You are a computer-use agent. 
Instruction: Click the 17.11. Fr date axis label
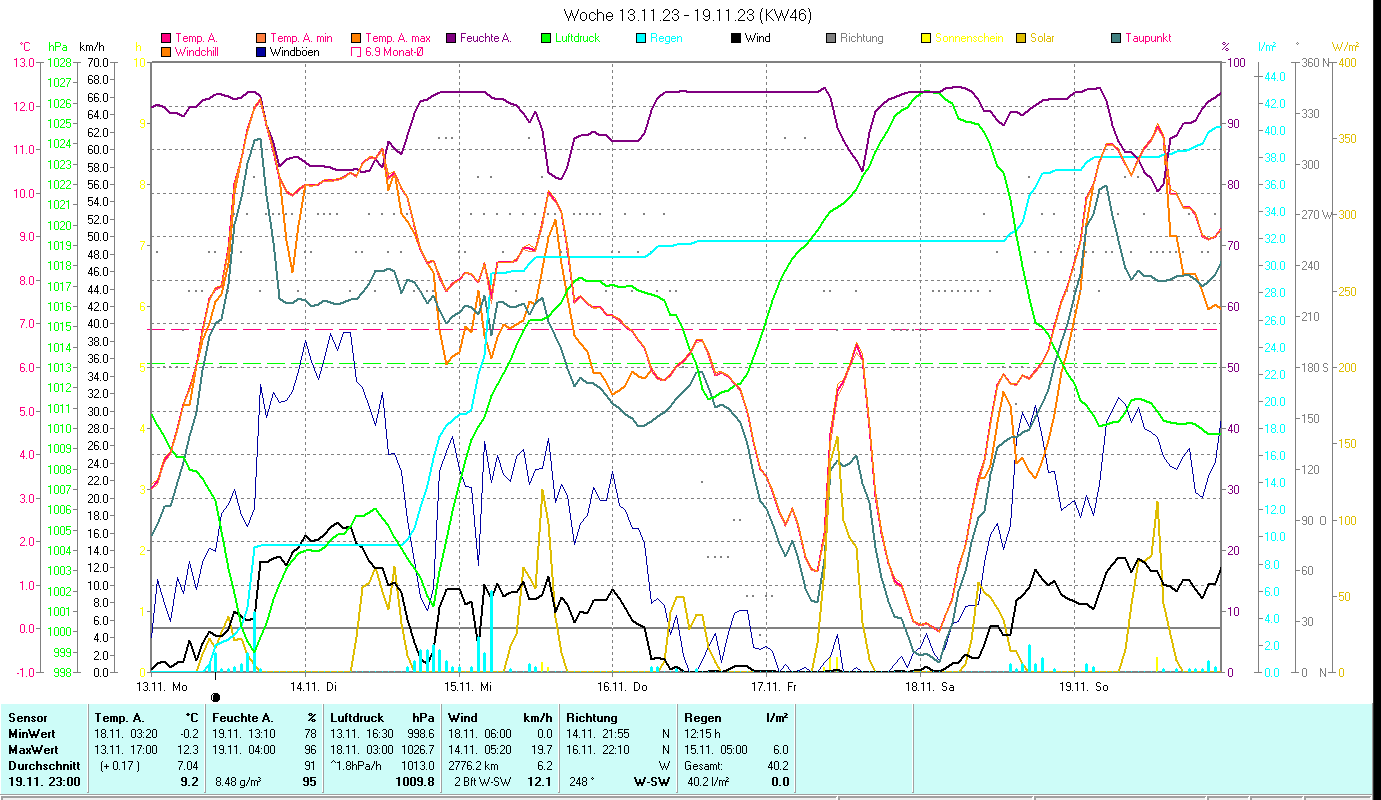tap(774, 687)
